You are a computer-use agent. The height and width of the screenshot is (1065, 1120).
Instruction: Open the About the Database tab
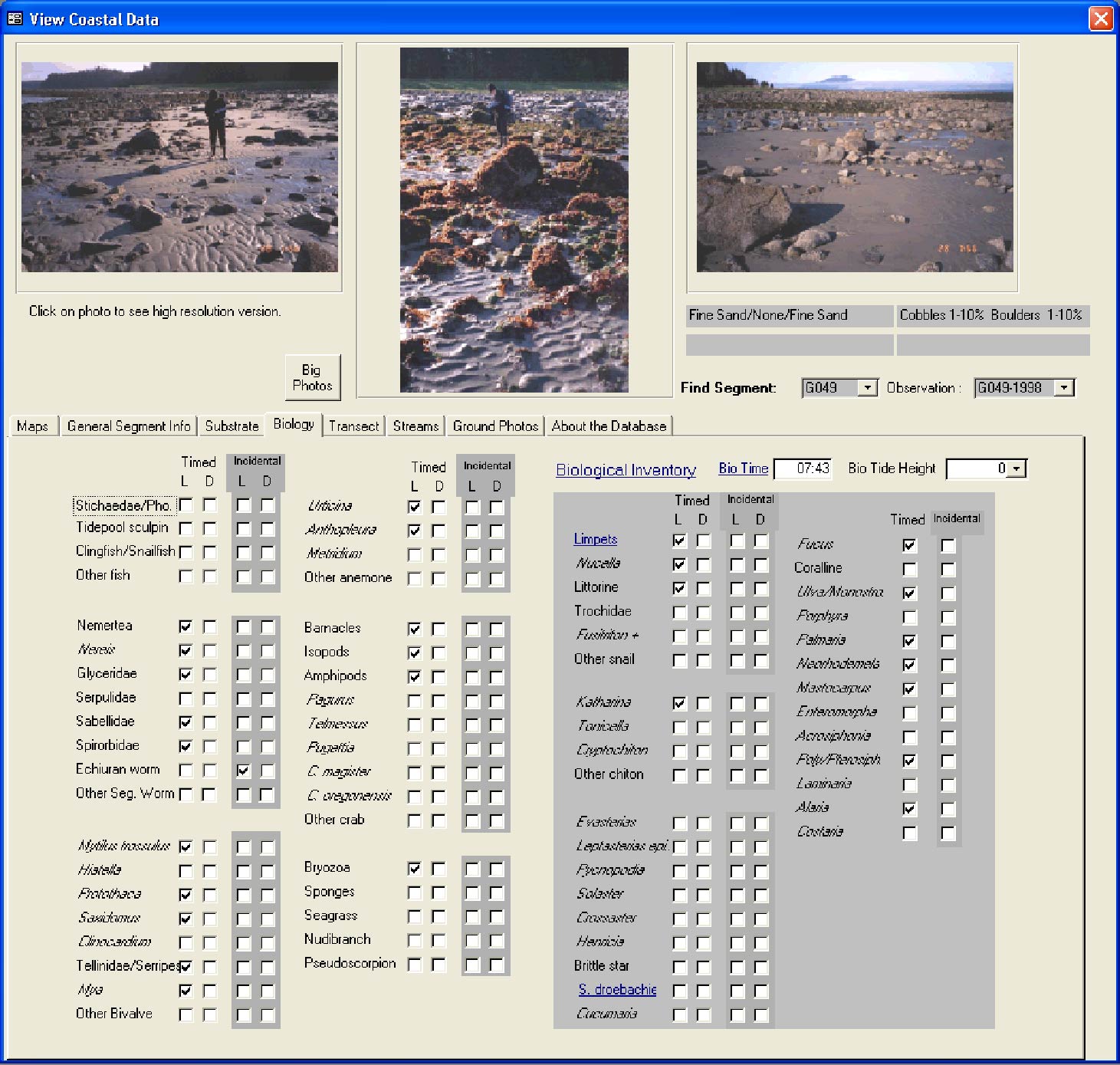coord(609,426)
